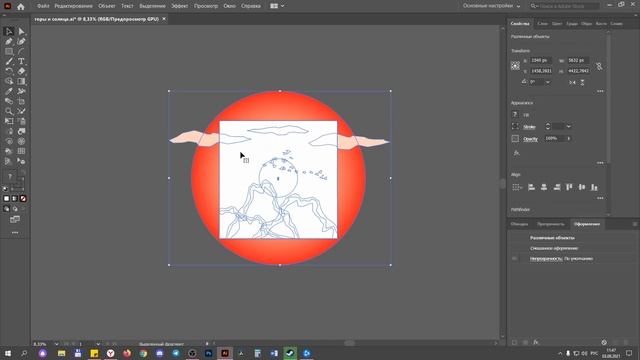Click the horizontal align left icon
Viewport: 640px width, 360px height.
click(531, 187)
